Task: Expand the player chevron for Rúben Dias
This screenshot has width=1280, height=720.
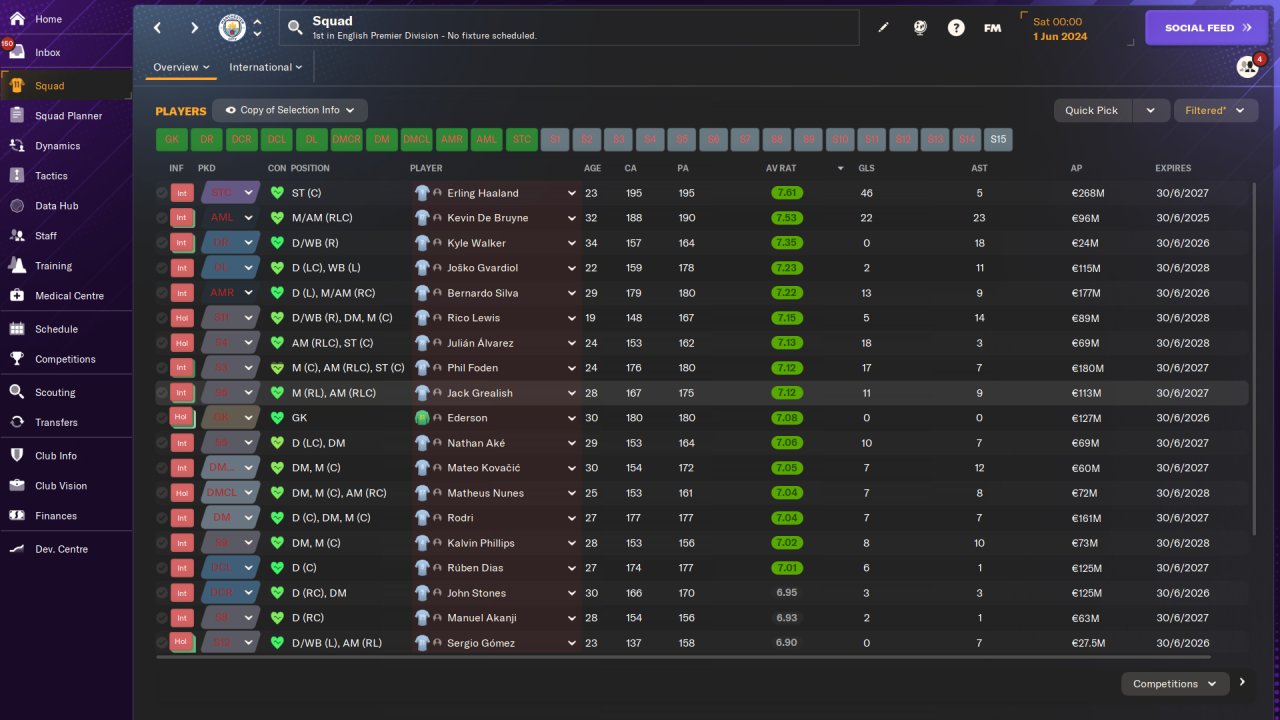Action: pos(572,568)
